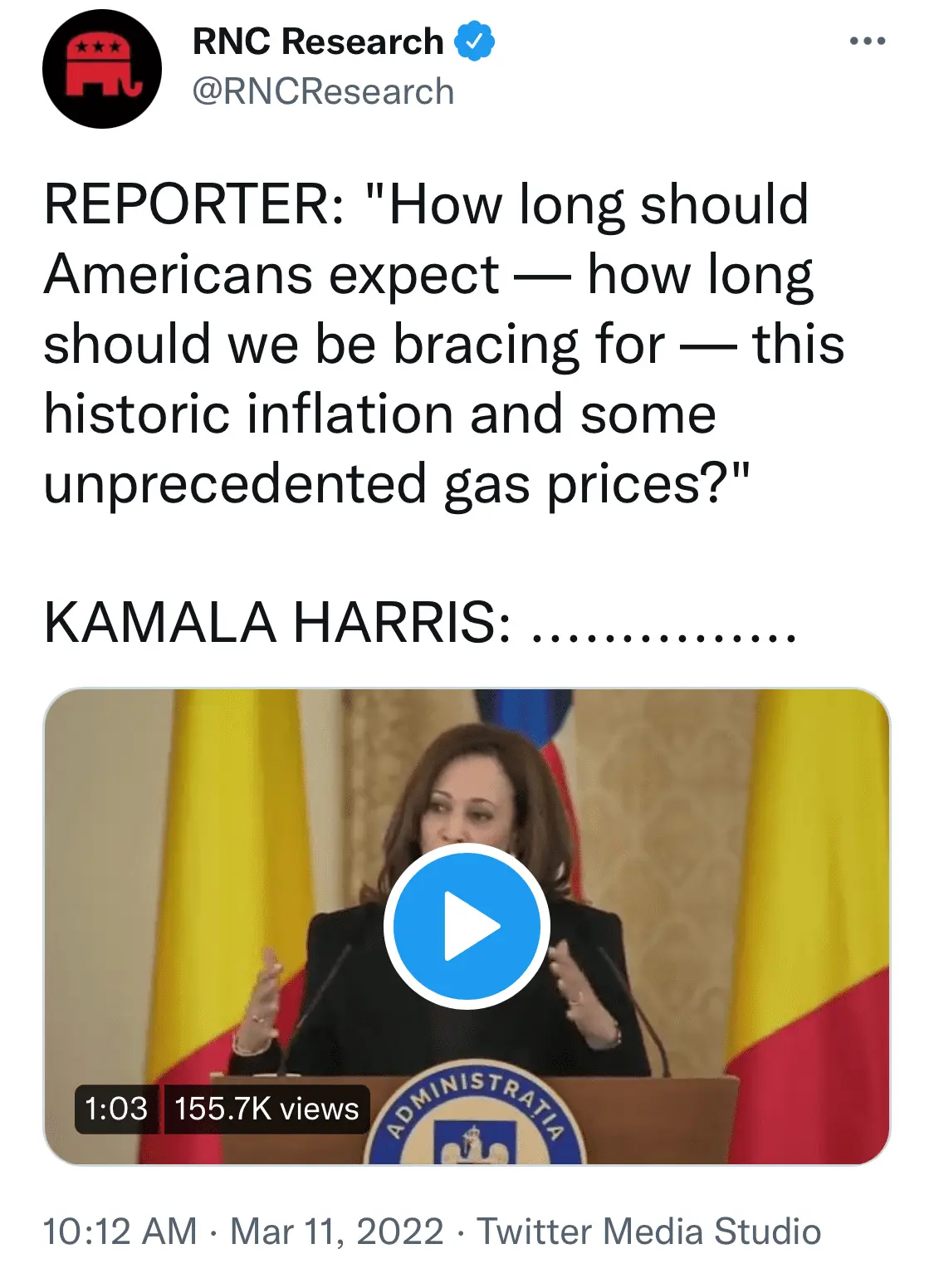Open the 10:12 AM tweet timestamp

pyautogui.click(x=120, y=1232)
